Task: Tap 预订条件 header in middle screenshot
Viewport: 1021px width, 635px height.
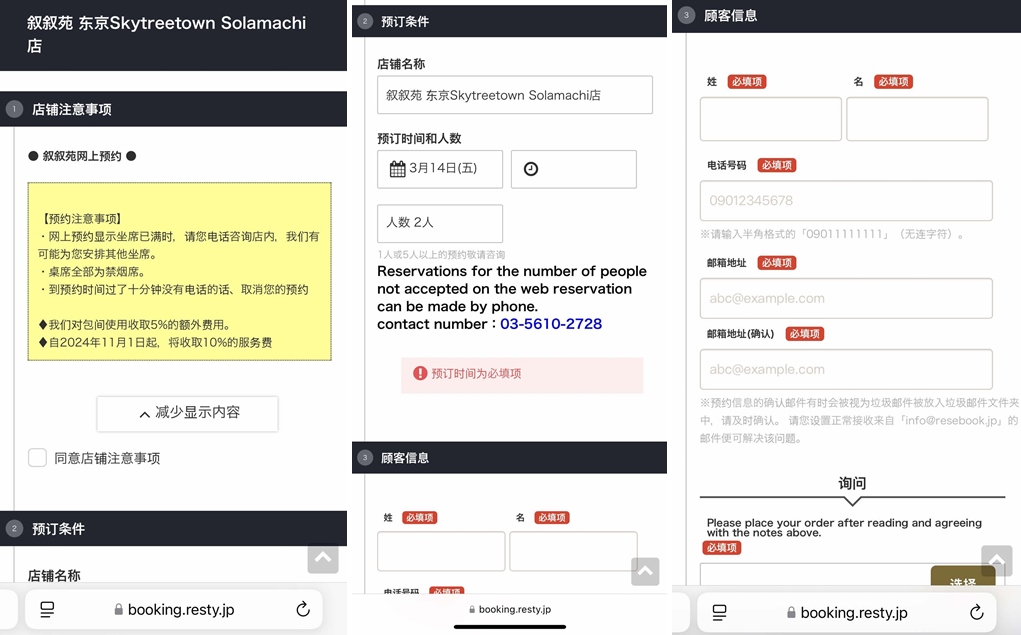Action: (x=509, y=21)
